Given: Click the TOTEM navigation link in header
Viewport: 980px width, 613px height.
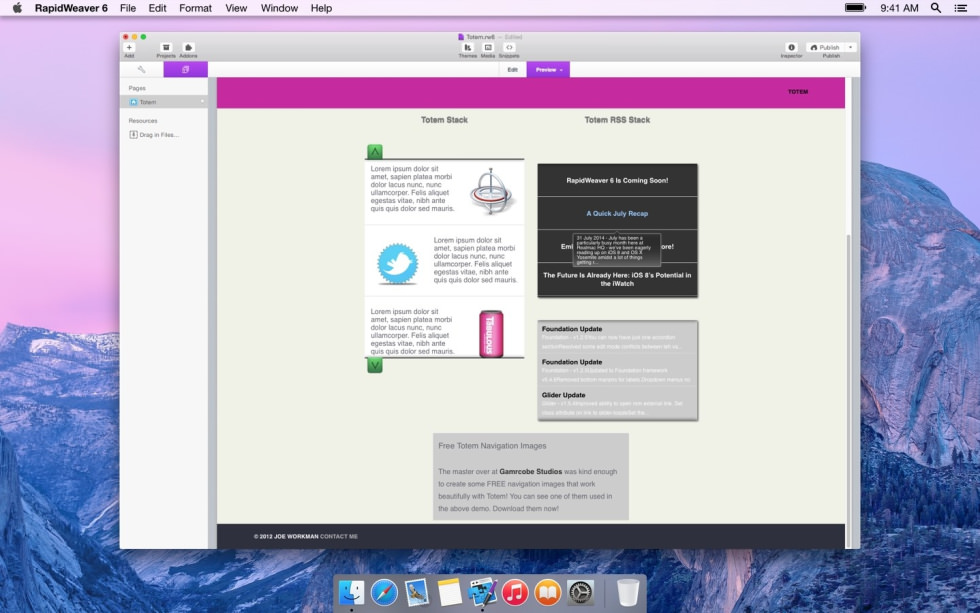Looking at the screenshot, I should [x=798, y=92].
